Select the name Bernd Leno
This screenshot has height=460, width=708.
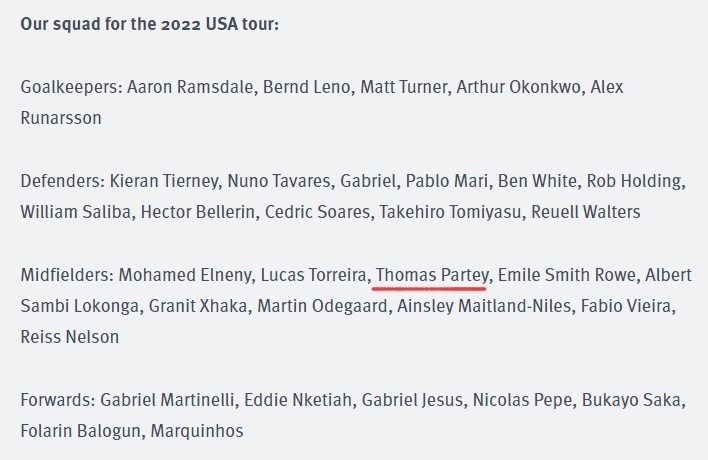[x=307, y=87]
